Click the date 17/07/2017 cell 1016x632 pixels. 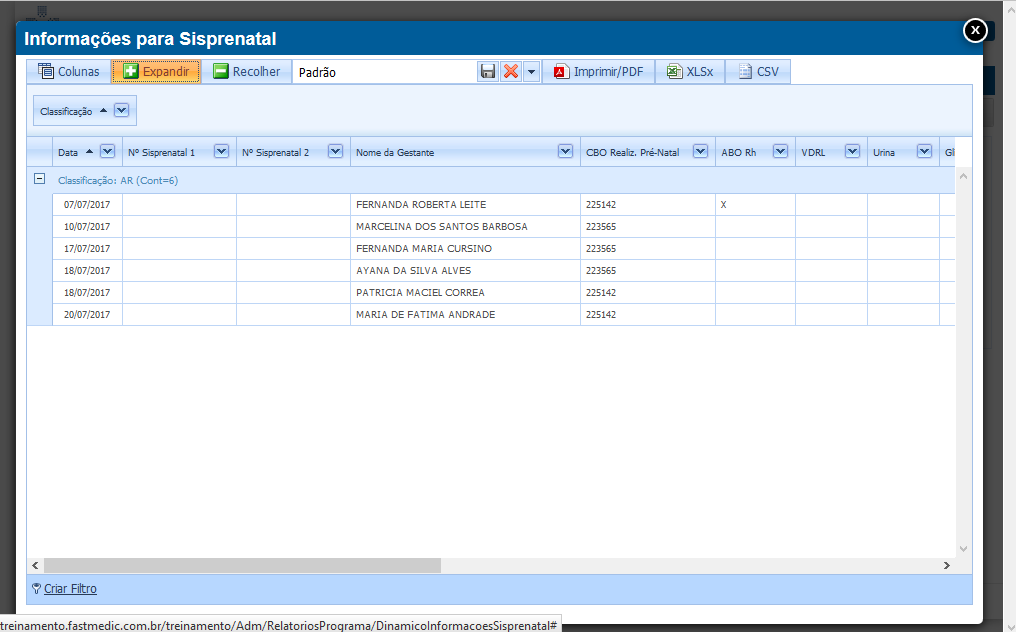(x=87, y=248)
